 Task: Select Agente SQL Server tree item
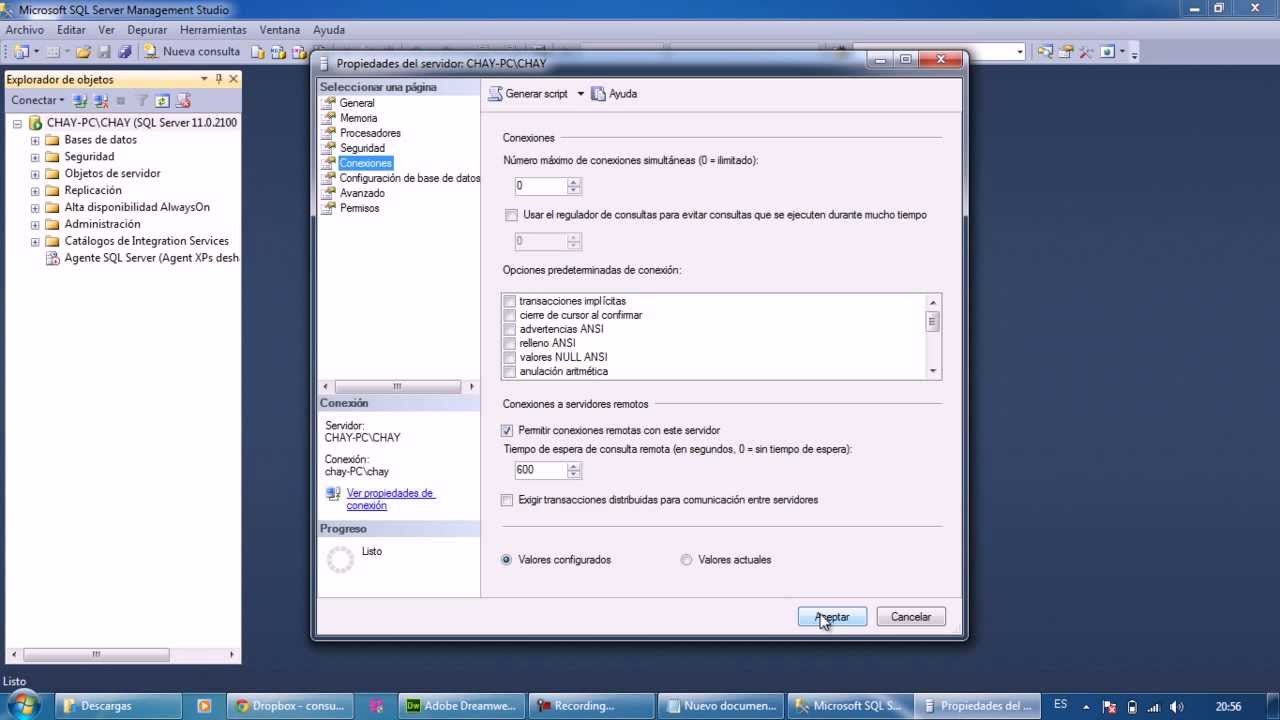click(151, 258)
